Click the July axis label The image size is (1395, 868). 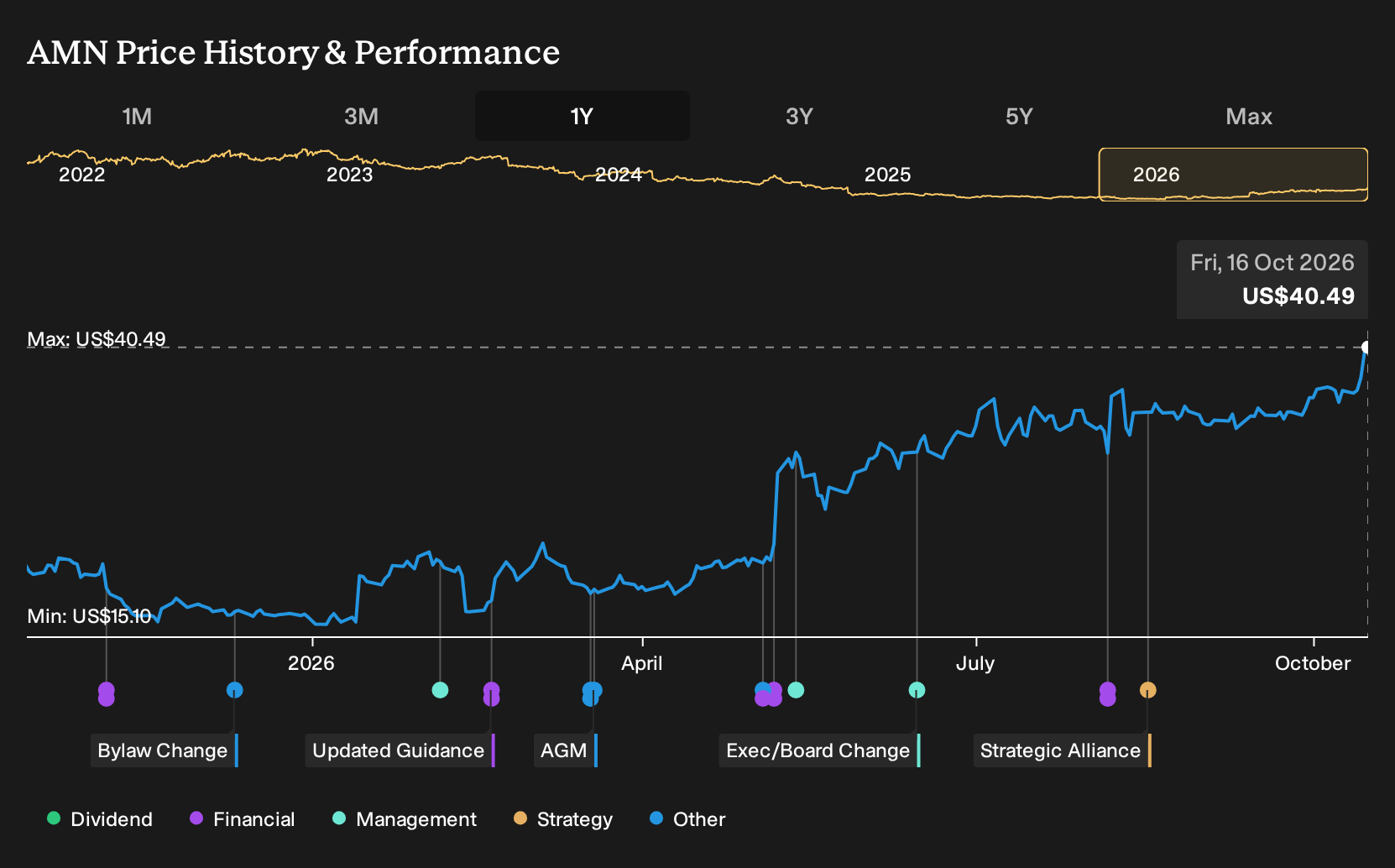click(x=975, y=663)
